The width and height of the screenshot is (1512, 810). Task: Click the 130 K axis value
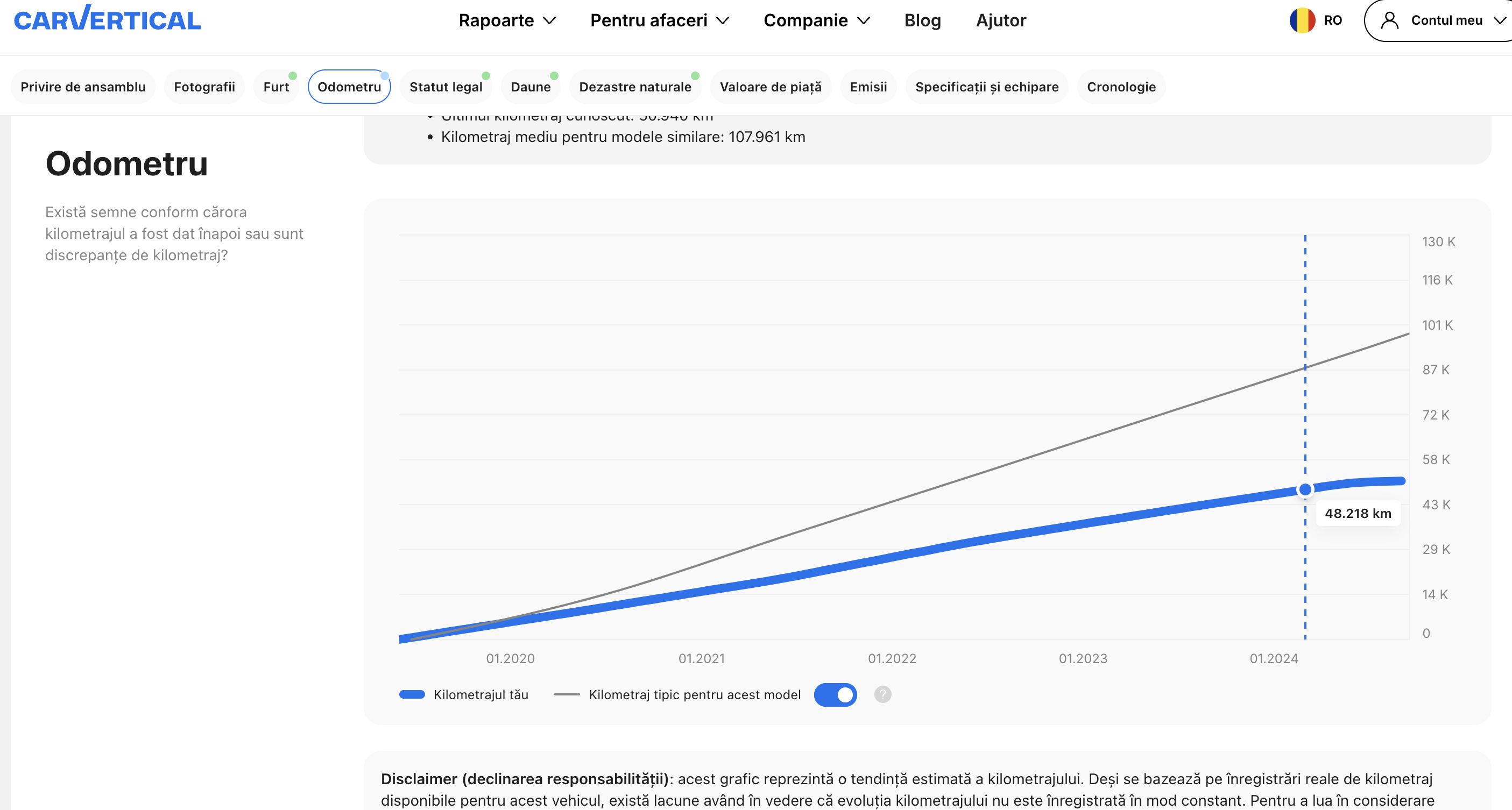coord(1438,241)
